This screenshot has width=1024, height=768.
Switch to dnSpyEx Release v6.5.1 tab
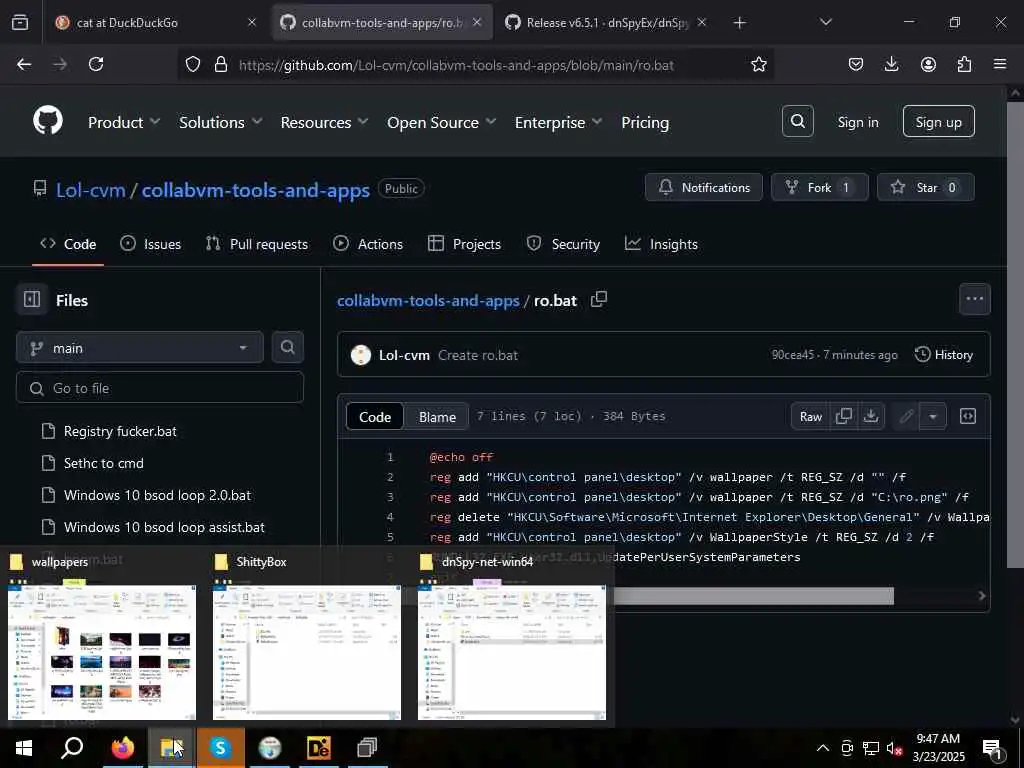point(607,22)
